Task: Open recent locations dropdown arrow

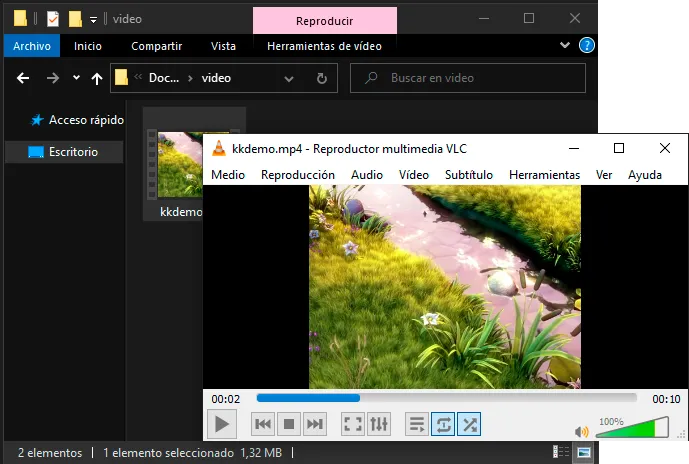Action: [x=76, y=78]
